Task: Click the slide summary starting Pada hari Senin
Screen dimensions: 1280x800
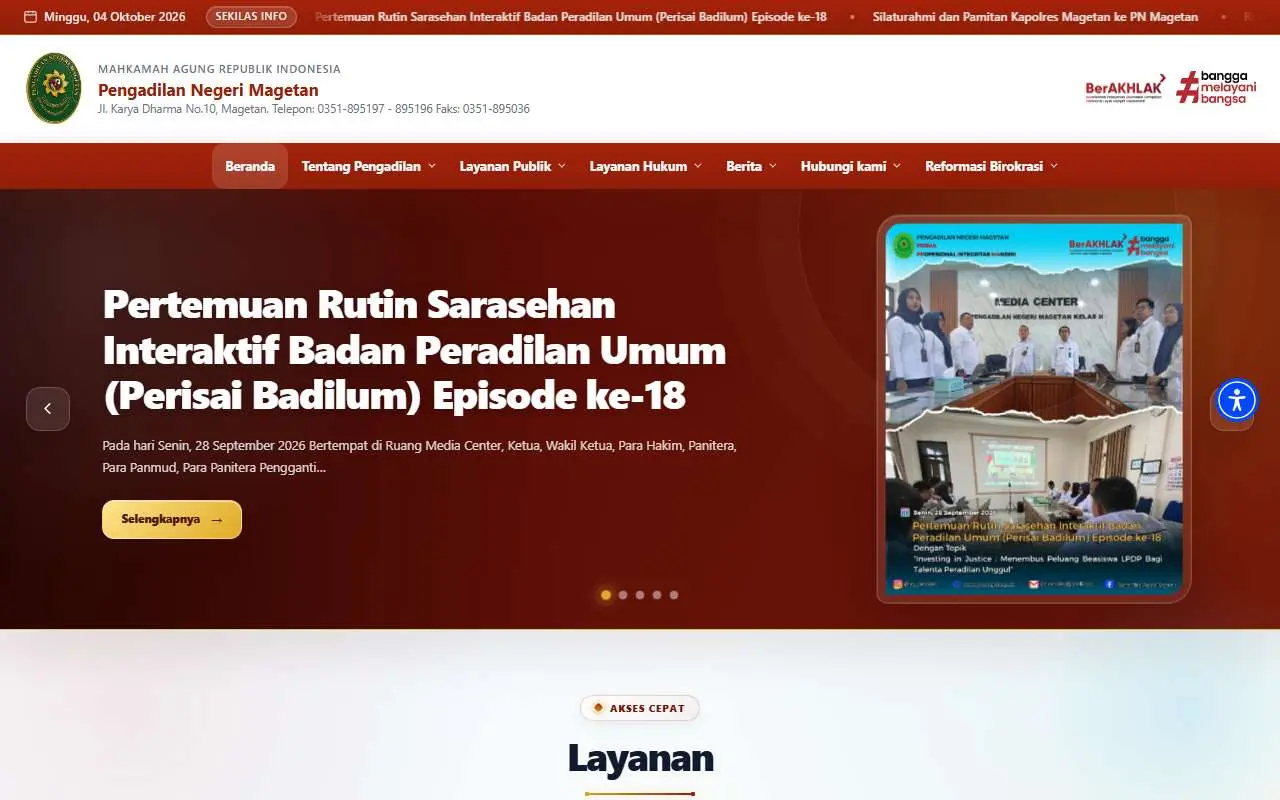Action: [x=420, y=456]
